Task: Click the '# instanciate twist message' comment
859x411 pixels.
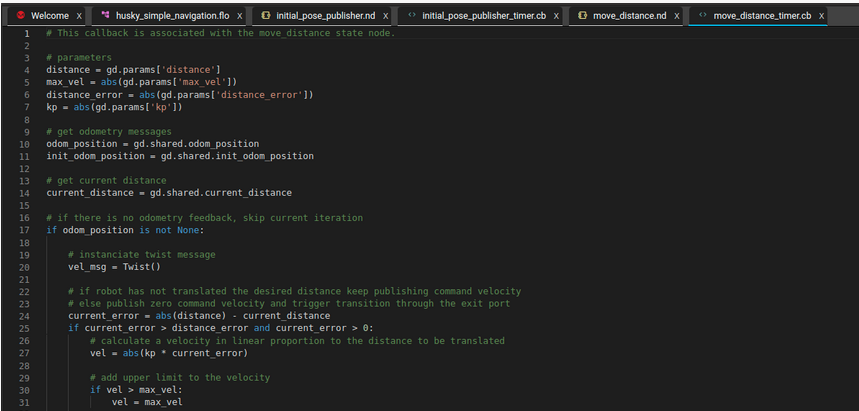Action: pyautogui.click(x=142, y=255)
